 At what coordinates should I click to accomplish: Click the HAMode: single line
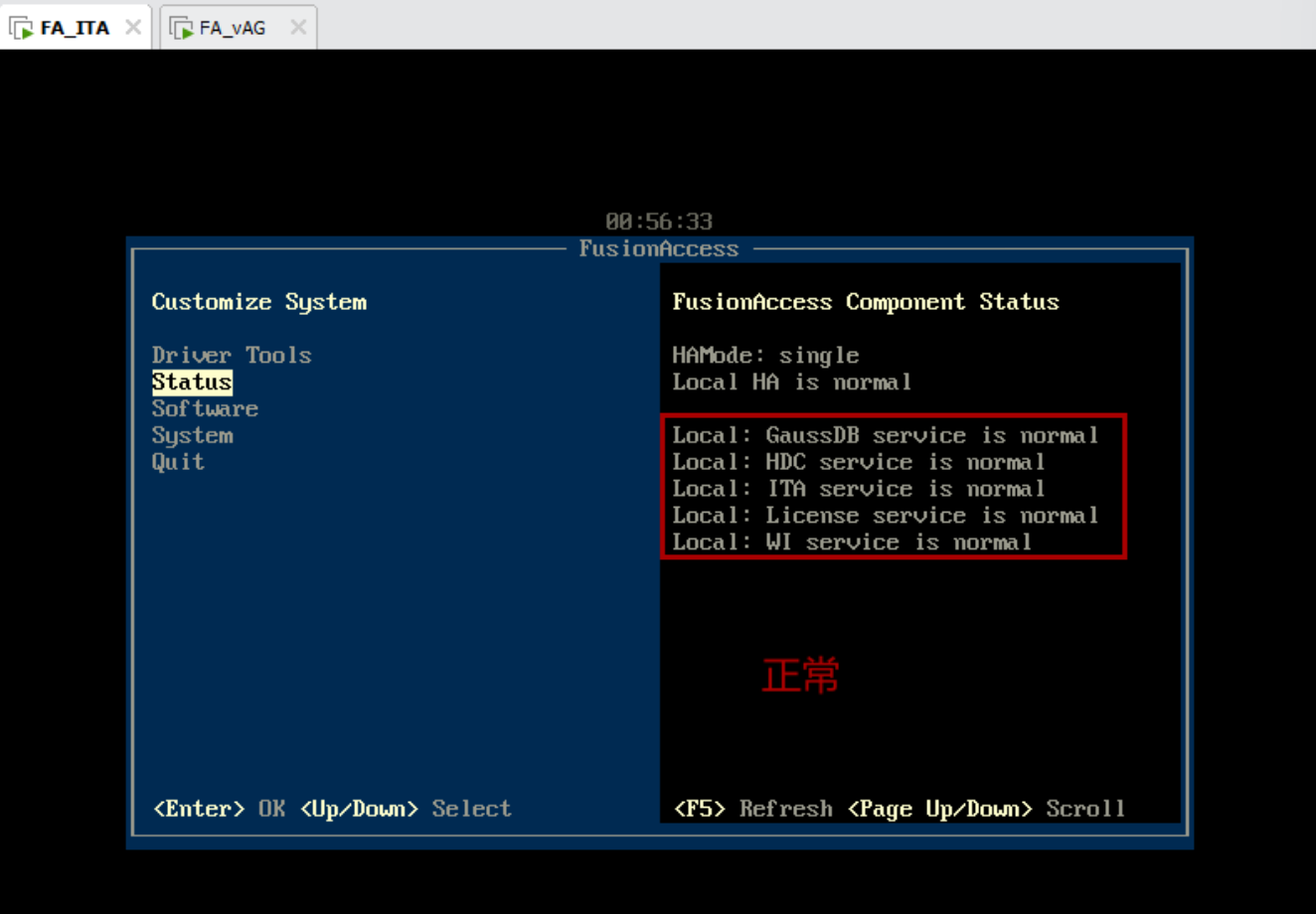(x=765, y=356)
